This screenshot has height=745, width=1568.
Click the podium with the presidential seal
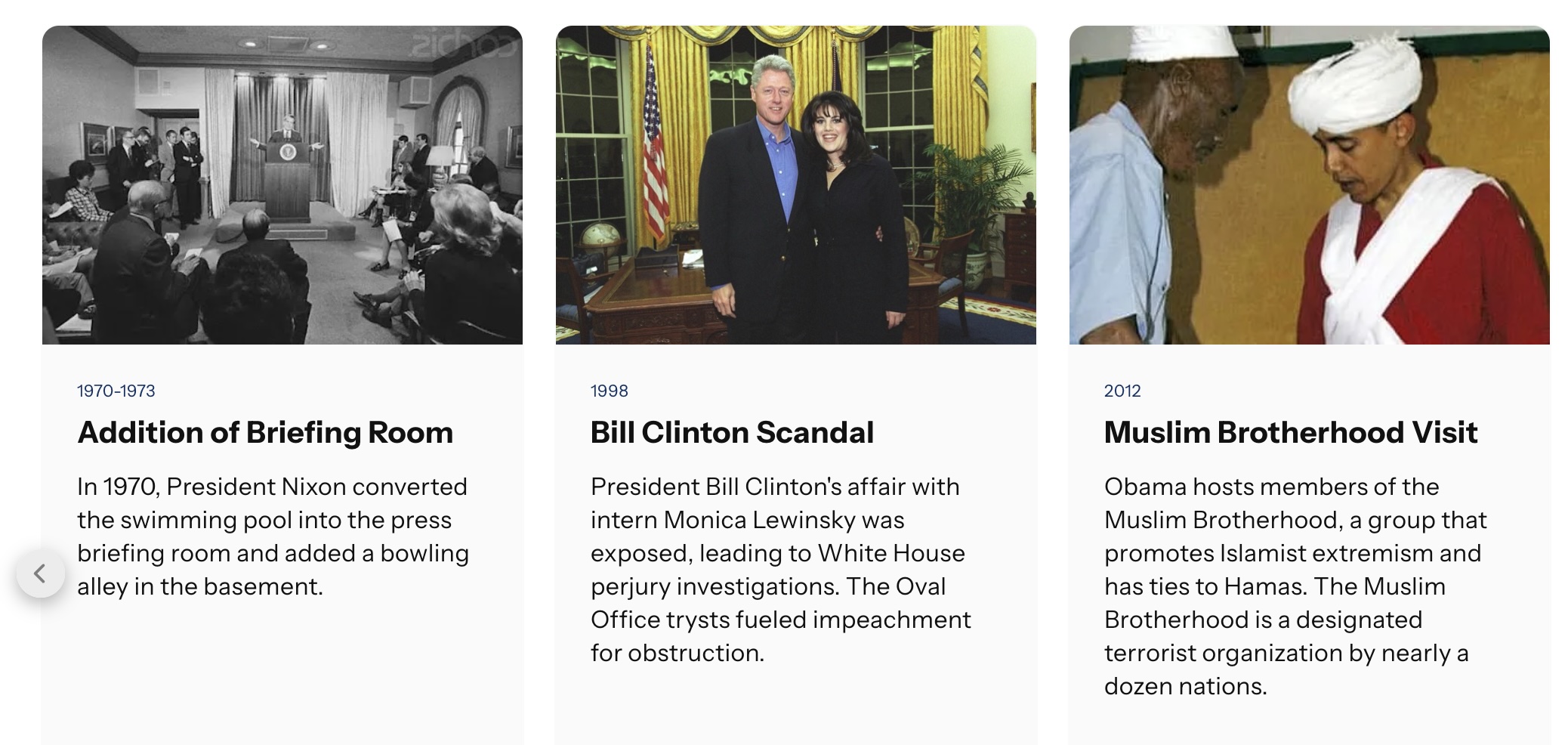pos(287,178)
